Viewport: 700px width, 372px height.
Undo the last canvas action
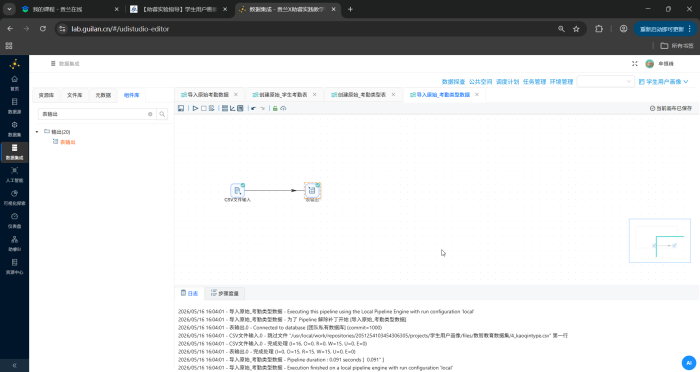point(254,109)
